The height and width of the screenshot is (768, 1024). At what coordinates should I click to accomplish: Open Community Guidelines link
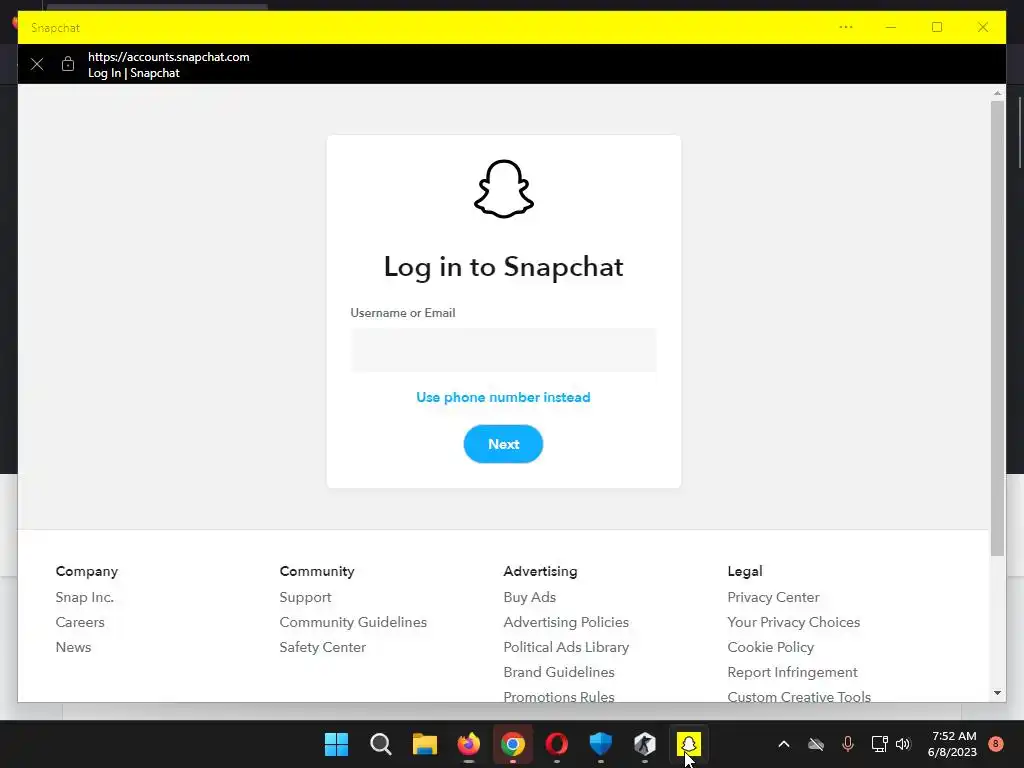[x=353, y=622]
